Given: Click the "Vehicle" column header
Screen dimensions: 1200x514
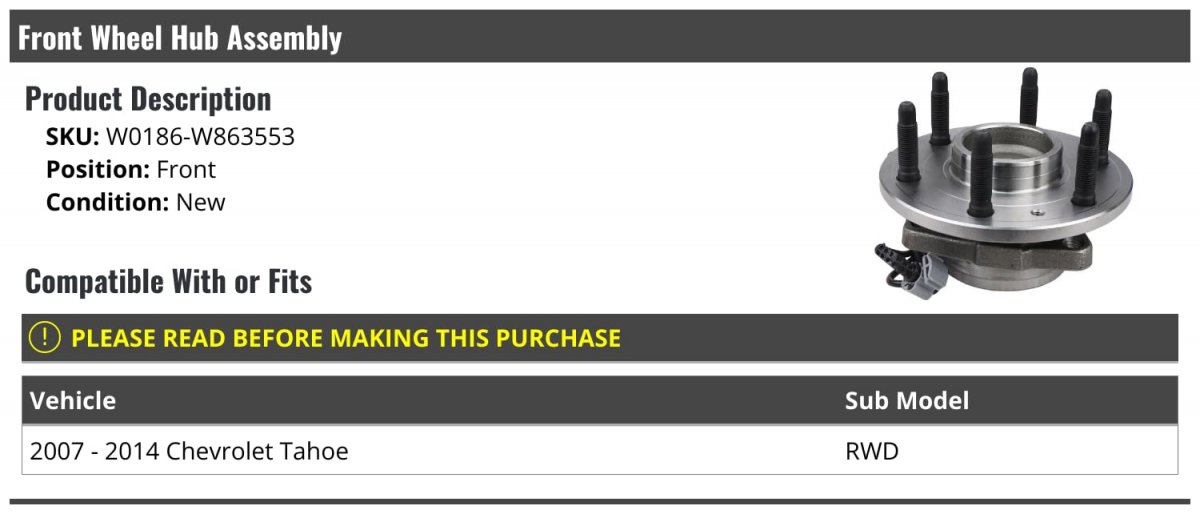Looking at the screenshot, I should coord(73,401).
